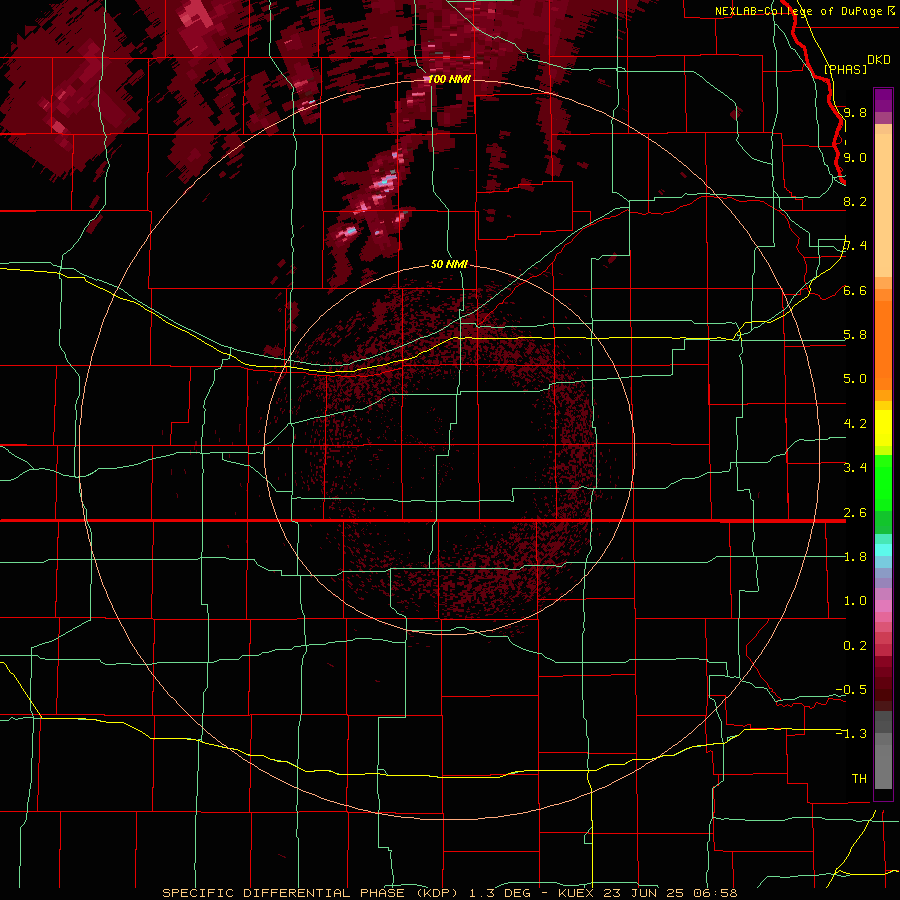Click the 5.0 scale value
Screen dimensions: 900x900
(x=855, y=379)
